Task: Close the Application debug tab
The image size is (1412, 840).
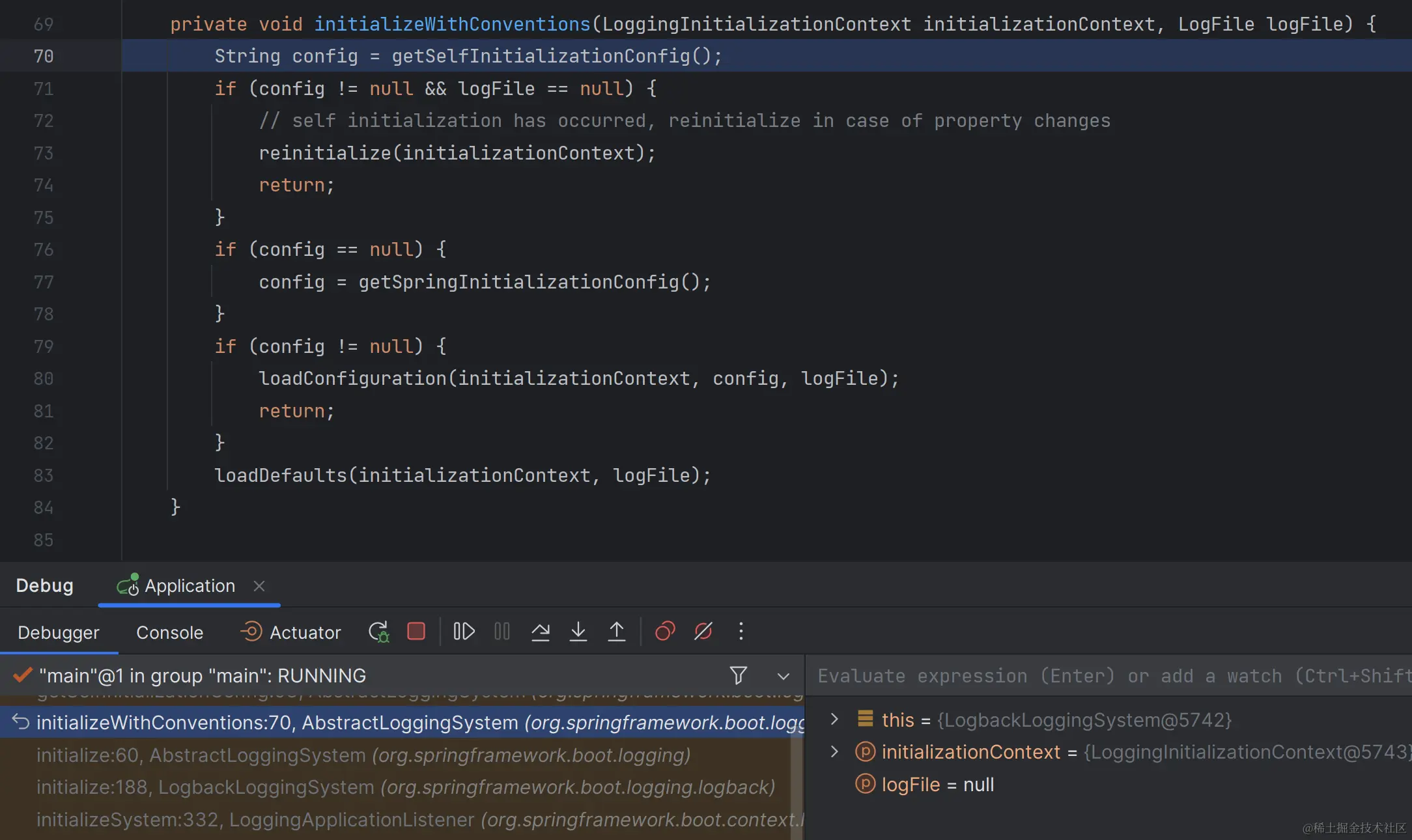Action: [259, 586]
